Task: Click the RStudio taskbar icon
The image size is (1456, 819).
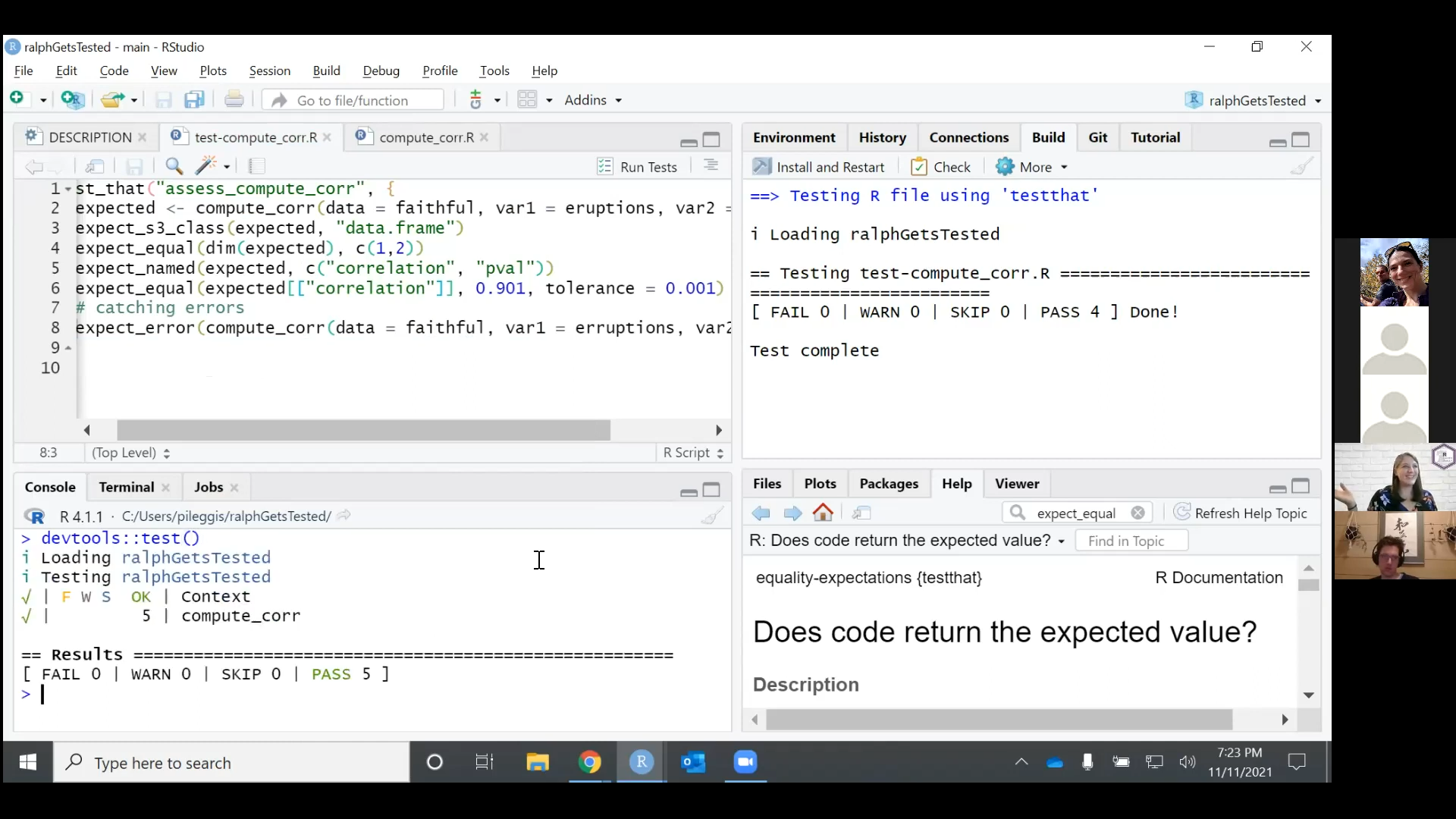Action: (641, 762)
